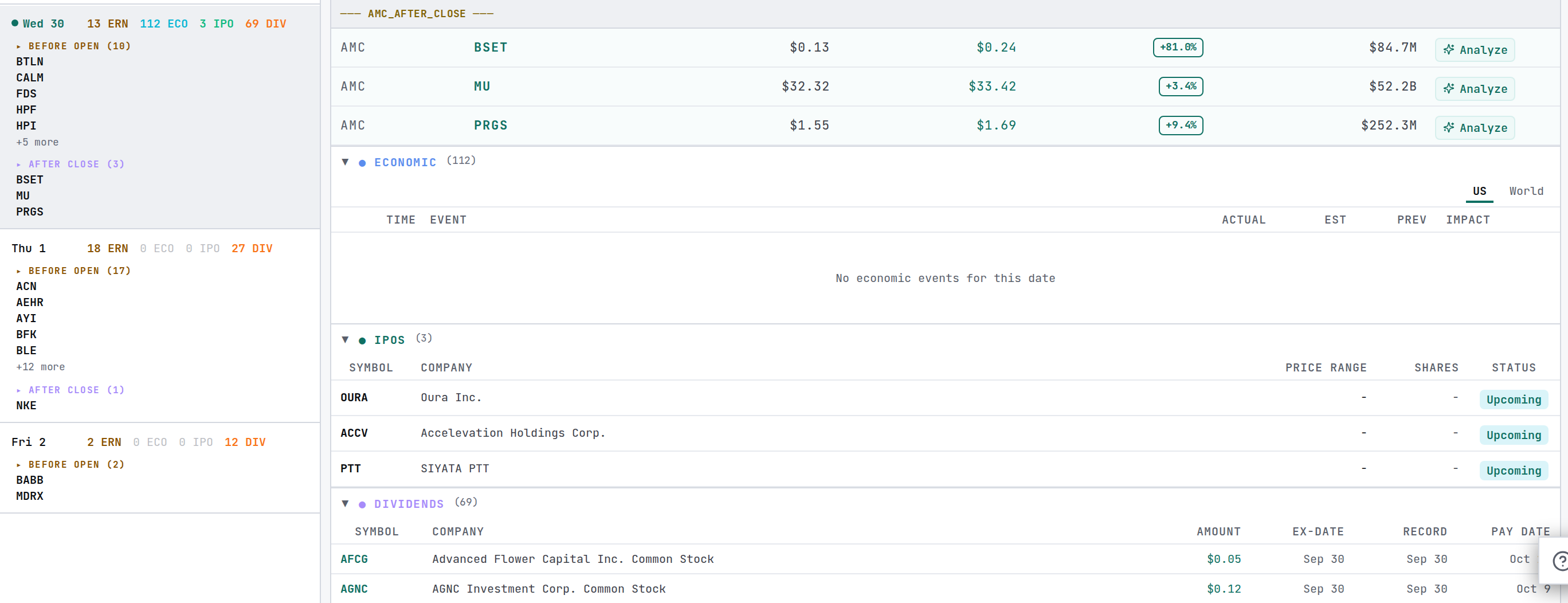The image size is (1568, 603).
Task: Click the Analyze button for MU
Action: click(1474, 88)
